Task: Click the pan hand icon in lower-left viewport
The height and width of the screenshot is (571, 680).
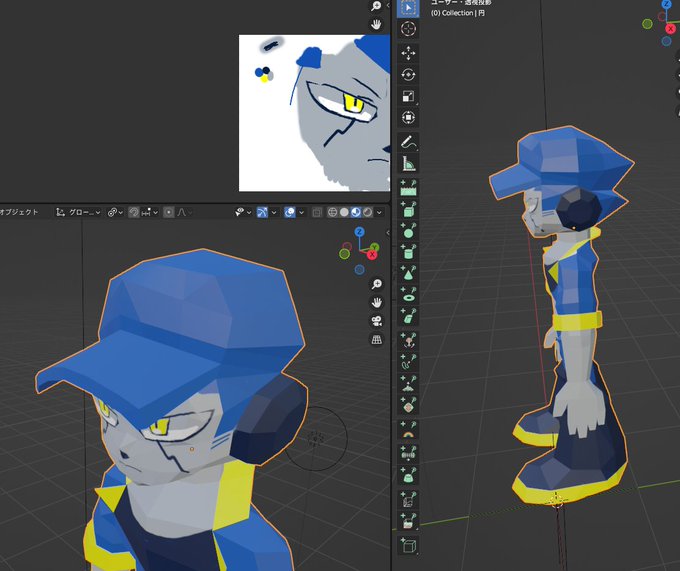Action: pyautogui.click(x=376, y=303)
